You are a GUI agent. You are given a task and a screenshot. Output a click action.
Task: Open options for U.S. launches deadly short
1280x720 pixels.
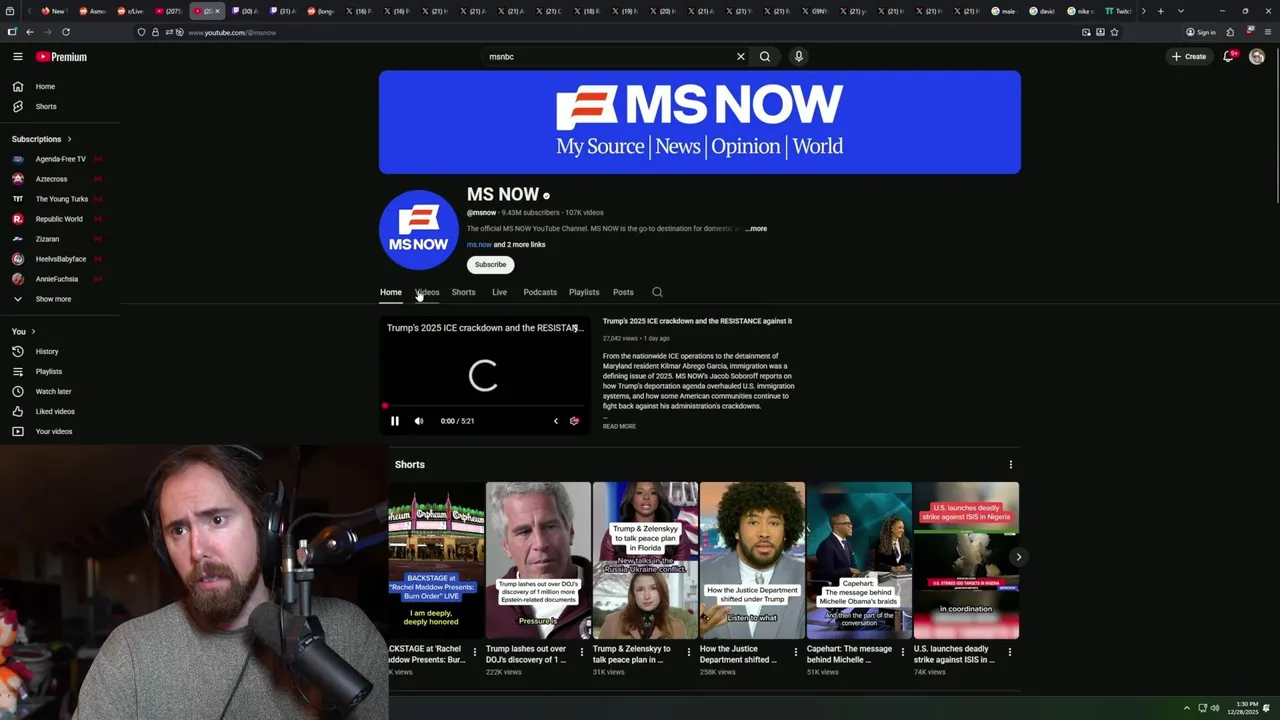1009,652
